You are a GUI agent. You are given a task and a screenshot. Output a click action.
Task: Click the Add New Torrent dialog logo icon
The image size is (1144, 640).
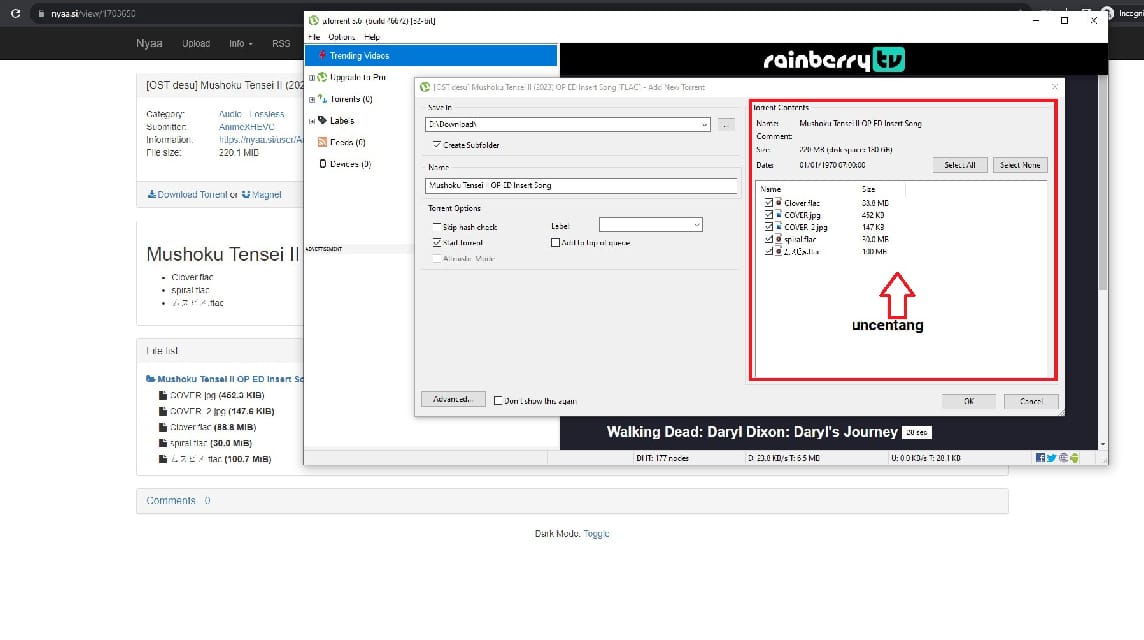point(425,87)
